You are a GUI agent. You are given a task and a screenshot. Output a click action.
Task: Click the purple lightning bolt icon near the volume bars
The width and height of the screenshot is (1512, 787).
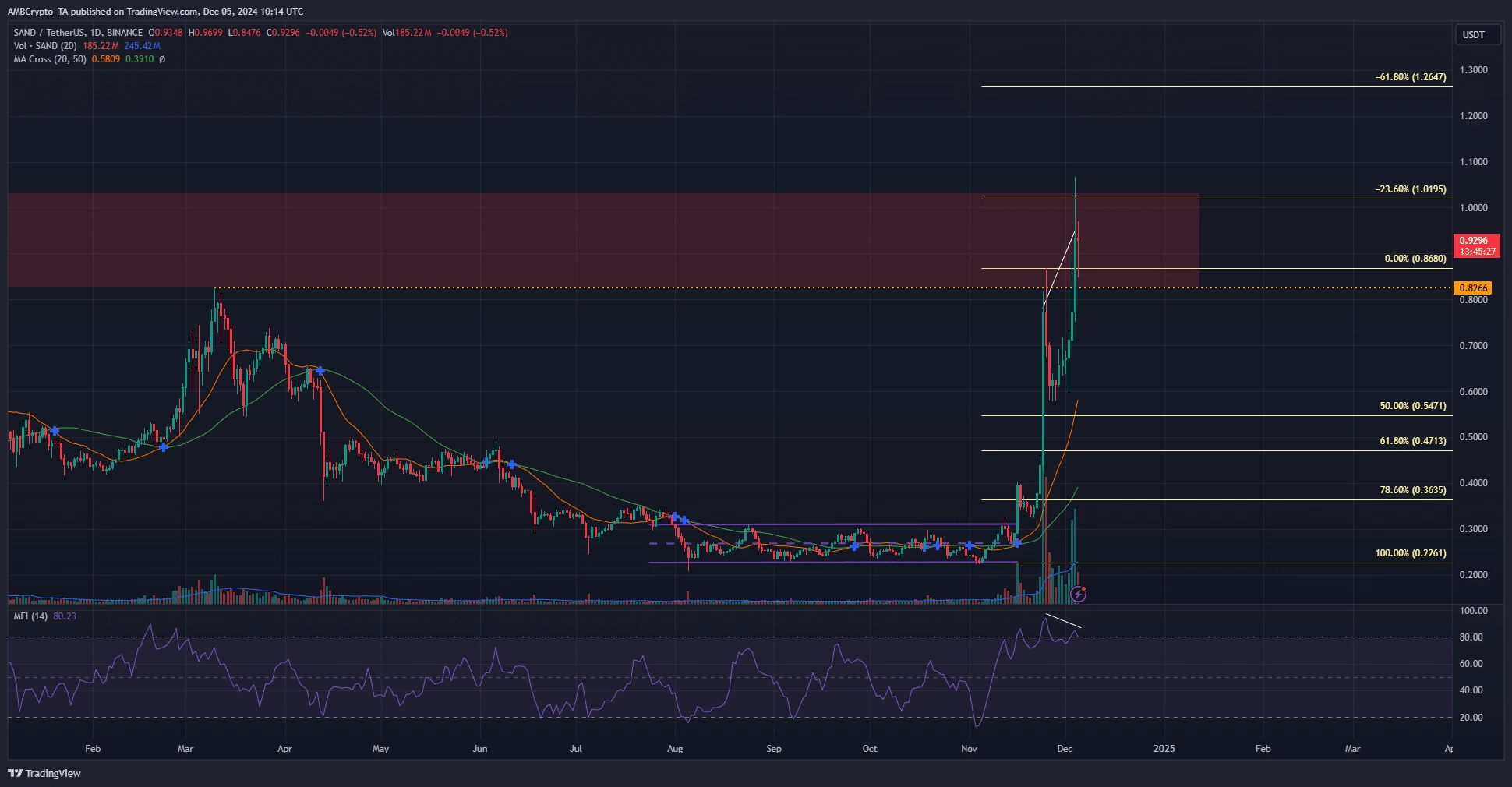pyautogui.click(x=1078, y=595)
